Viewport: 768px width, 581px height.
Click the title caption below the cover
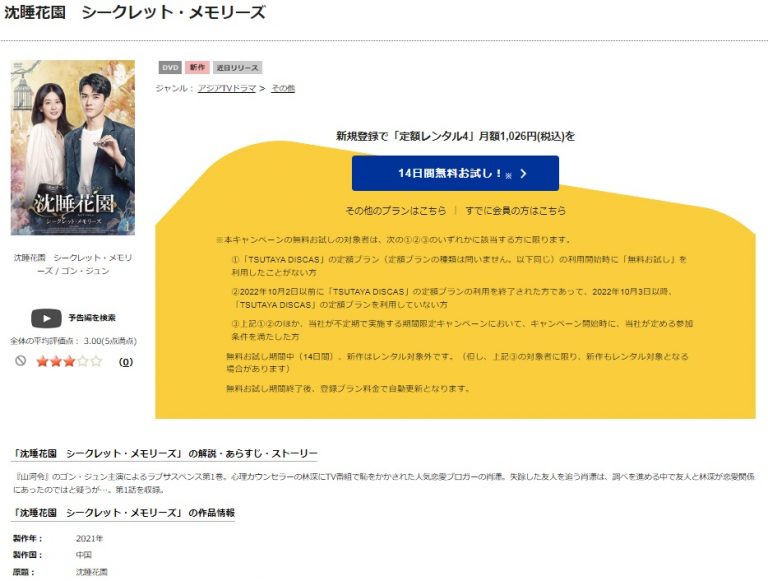coord(73,264)
